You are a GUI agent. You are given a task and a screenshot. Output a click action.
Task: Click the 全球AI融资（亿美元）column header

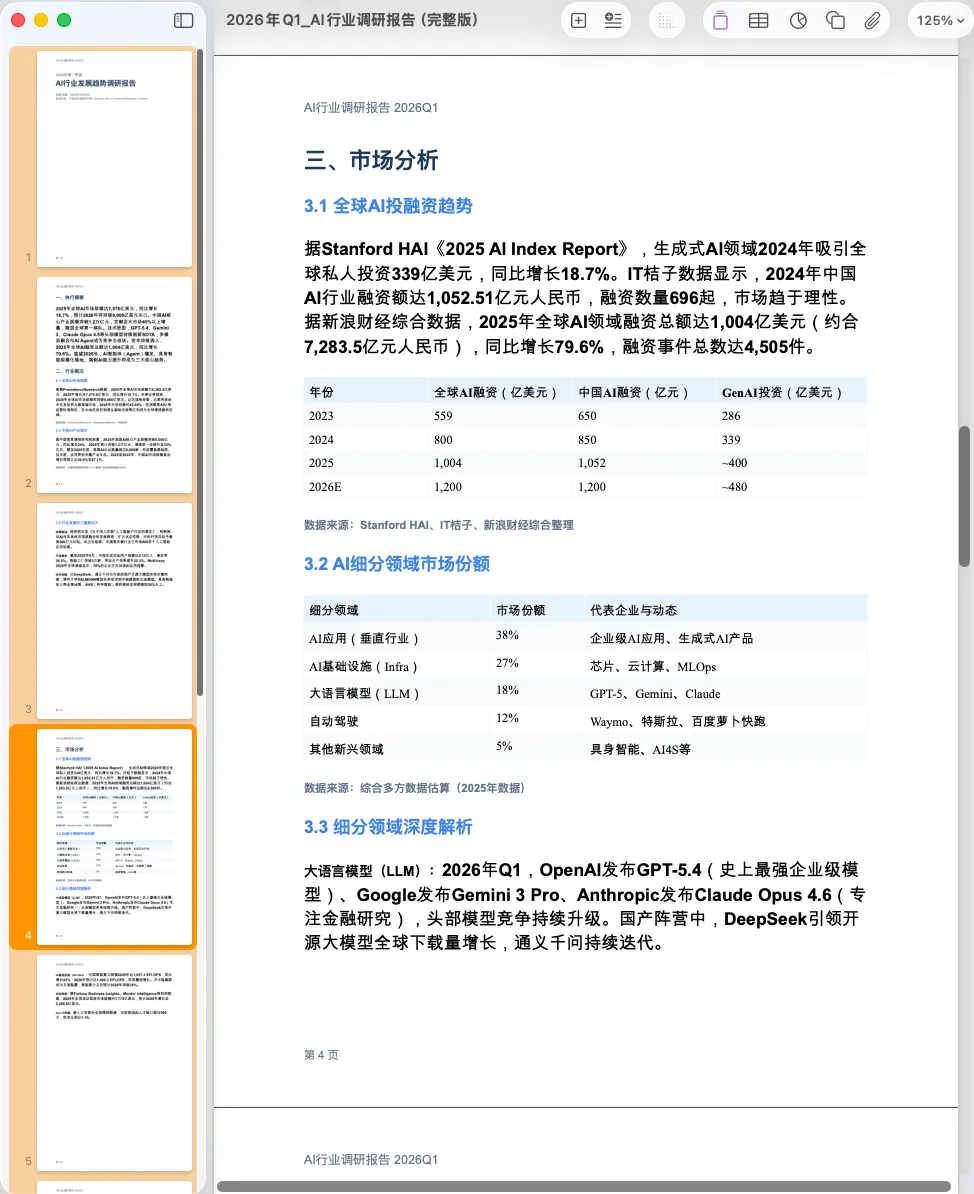click(496, 392)
